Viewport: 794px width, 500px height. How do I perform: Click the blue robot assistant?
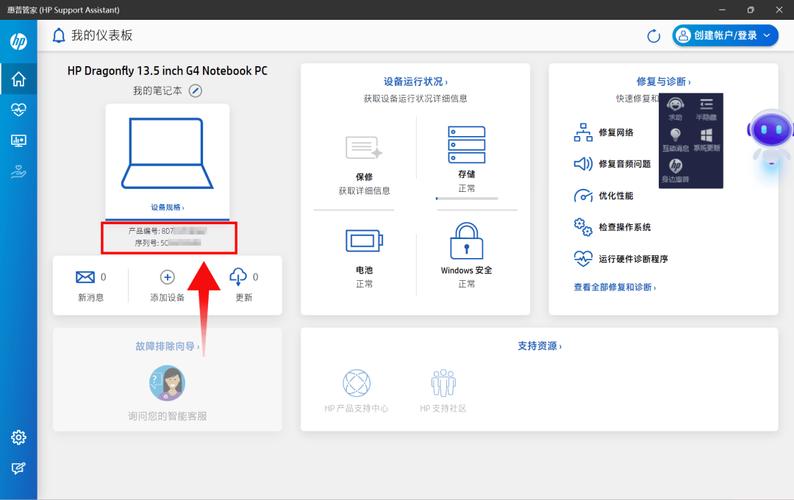[x=770, y=135]
